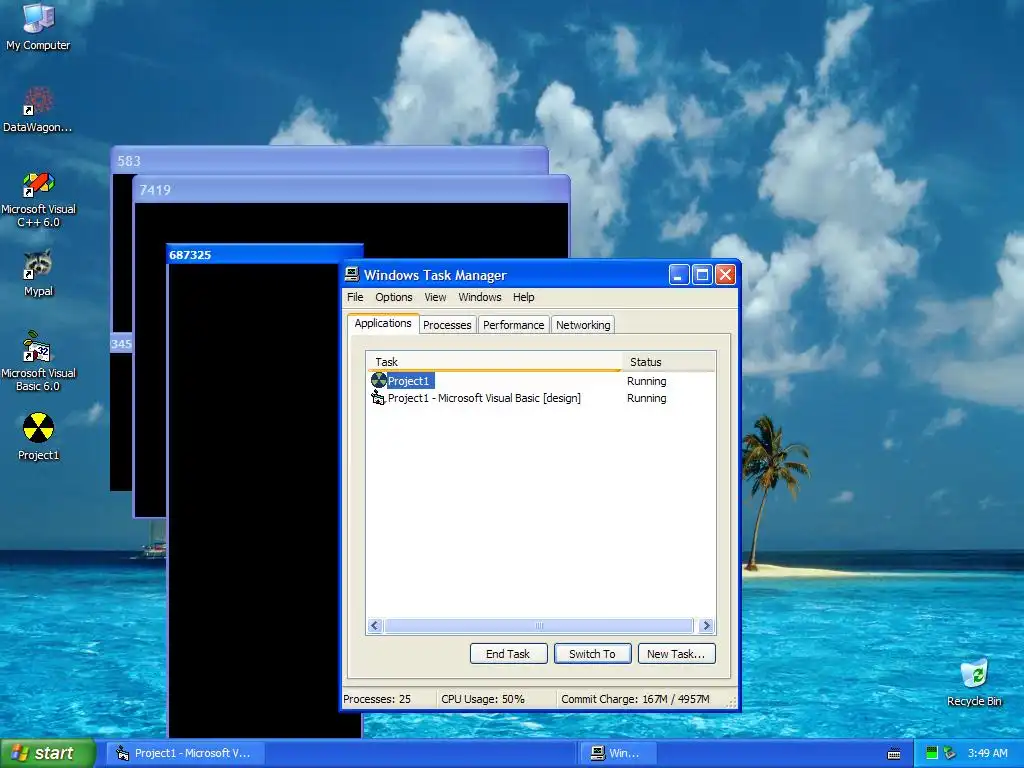Click Running status of Project1 row

(647, 381)
